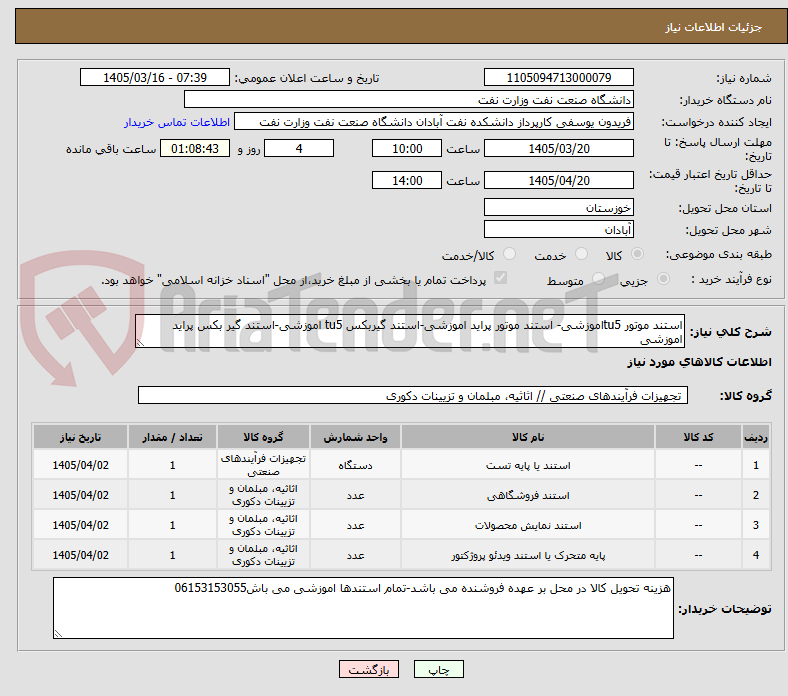Click the buyer name field دانشگاه صنعت نفت
Viewport: 788px width, 696px height.
pos(409,100)
